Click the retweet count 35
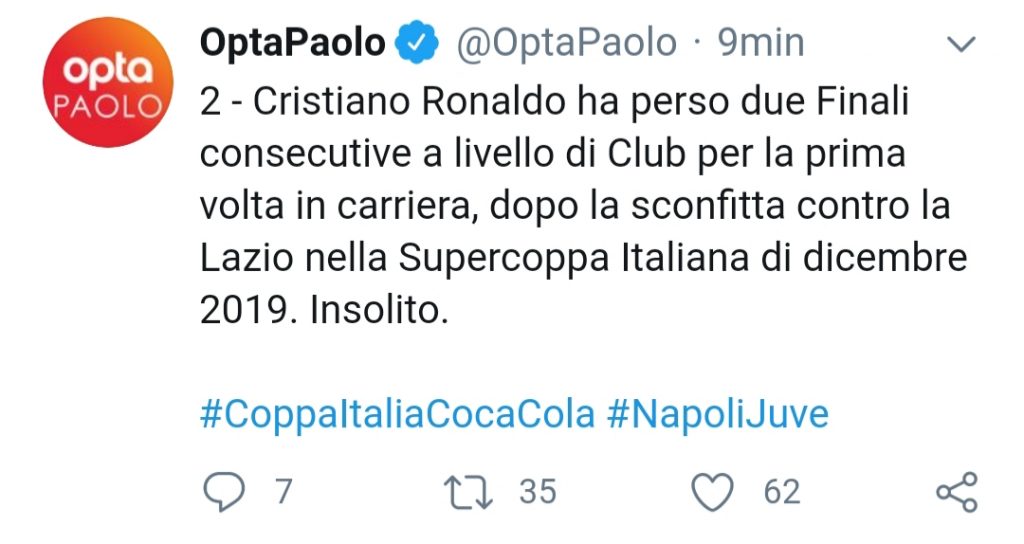The width and height of the screenshot is (1024, 544). point(537,491)
